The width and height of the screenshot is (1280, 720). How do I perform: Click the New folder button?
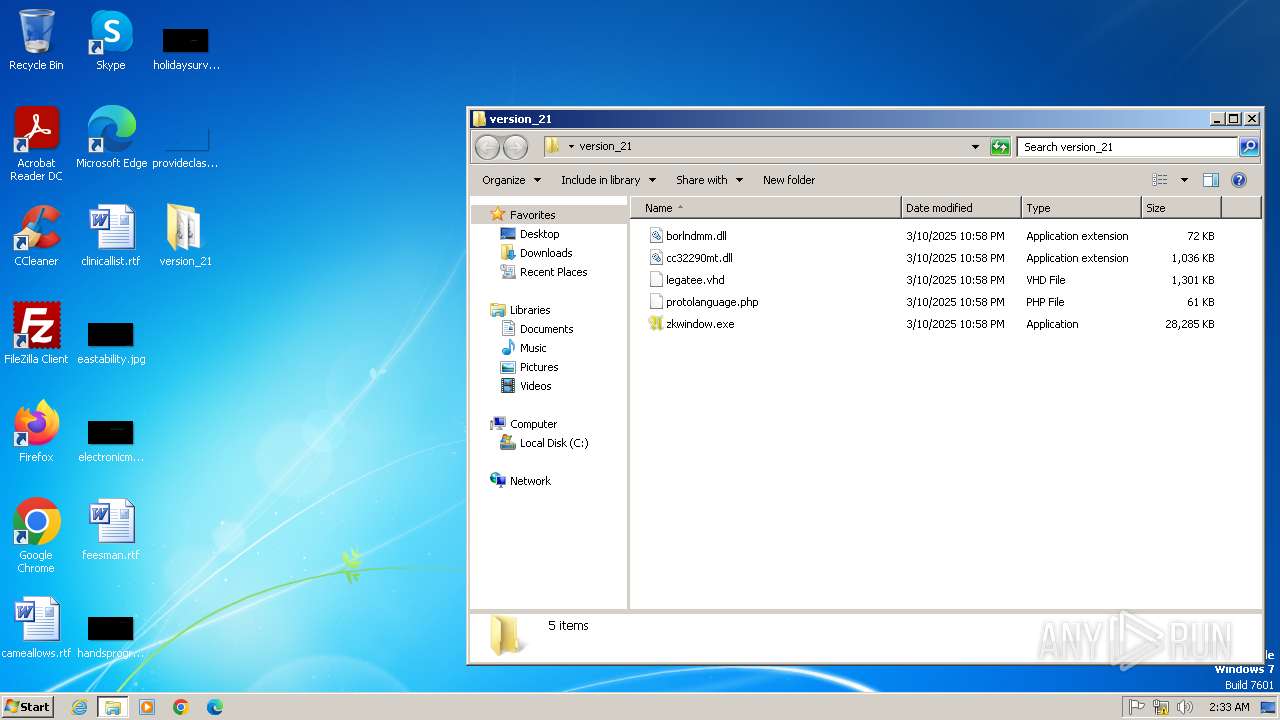coord(789,180)
